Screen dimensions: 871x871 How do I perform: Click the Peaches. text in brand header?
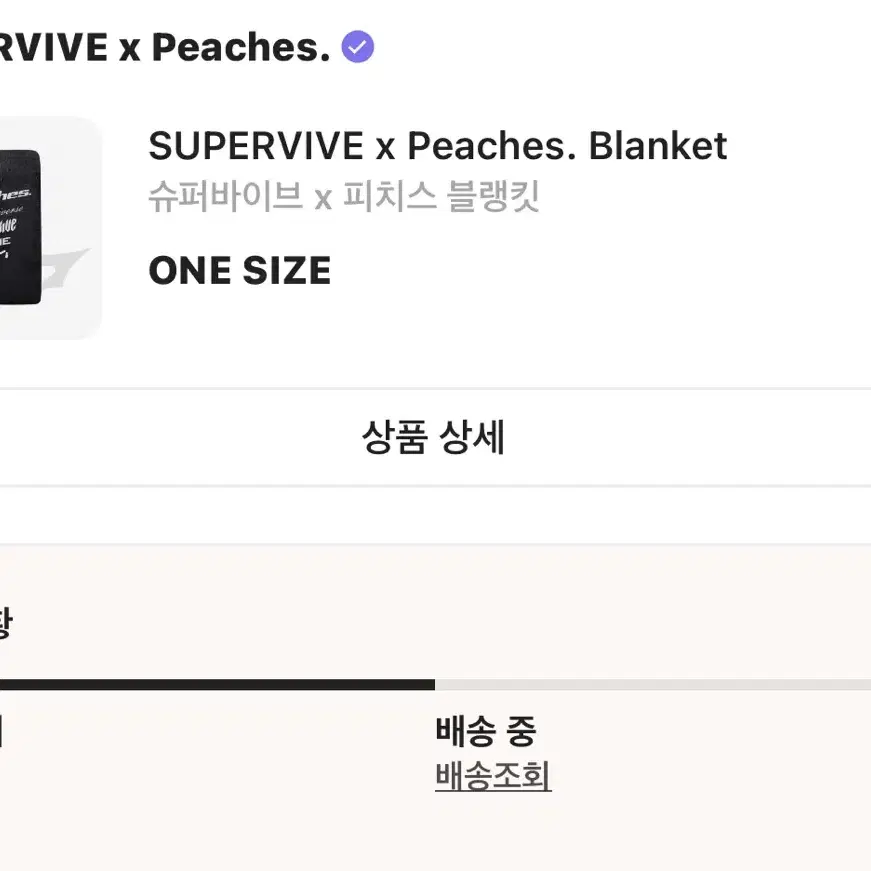click(241, 47)
